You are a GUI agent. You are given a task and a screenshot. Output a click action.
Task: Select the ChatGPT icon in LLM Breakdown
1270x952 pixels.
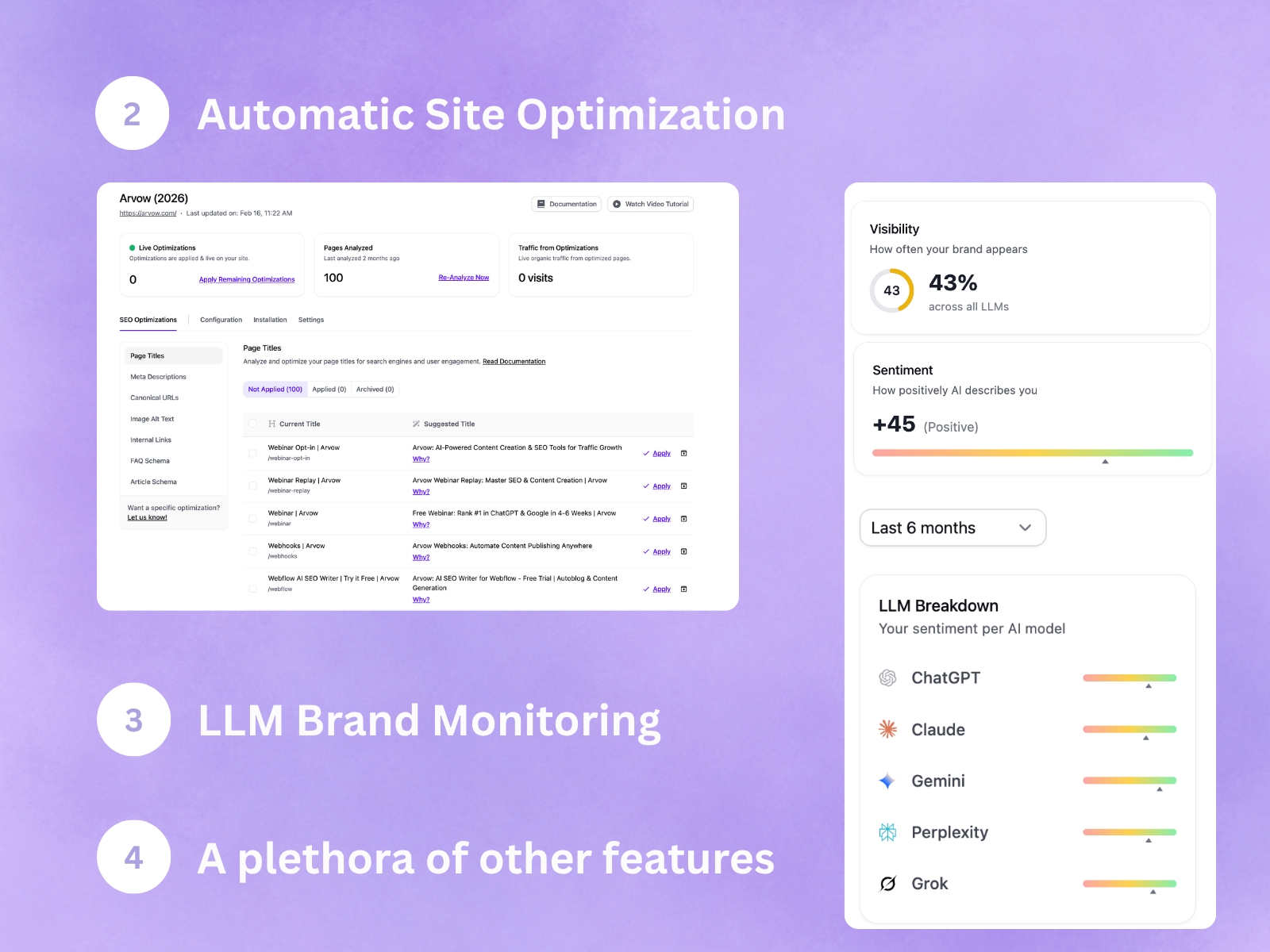[x=889, y=678]
